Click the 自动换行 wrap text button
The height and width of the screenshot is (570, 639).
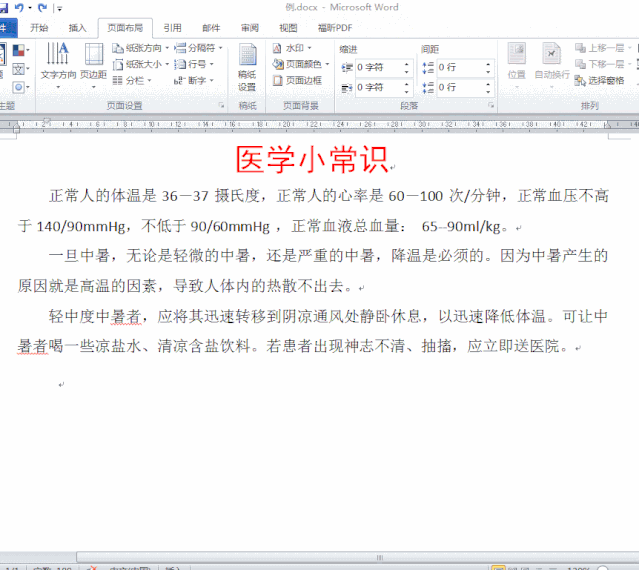(552, 66)
